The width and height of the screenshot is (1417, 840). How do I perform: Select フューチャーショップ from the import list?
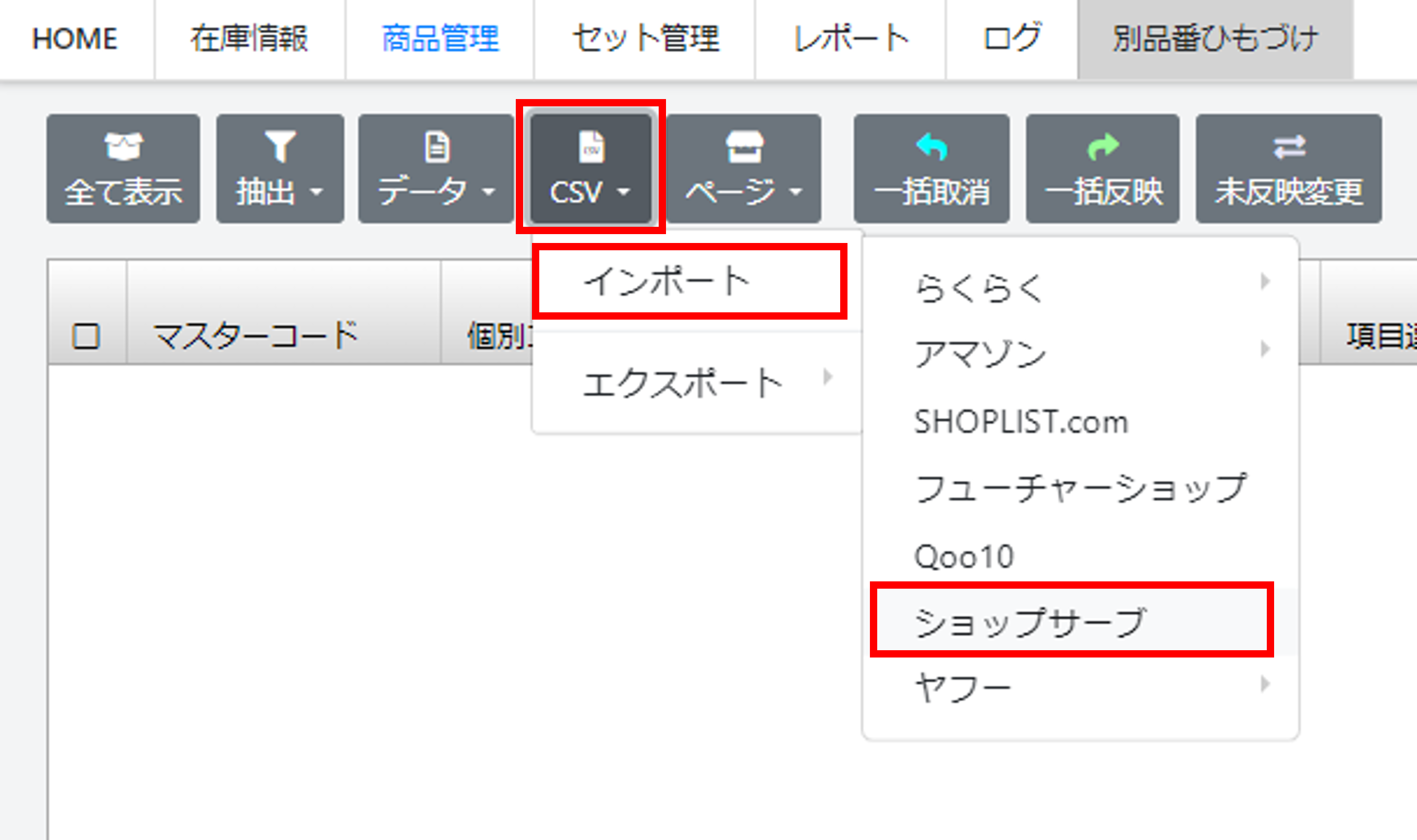pyautogui.click(x=1080, y=489)
